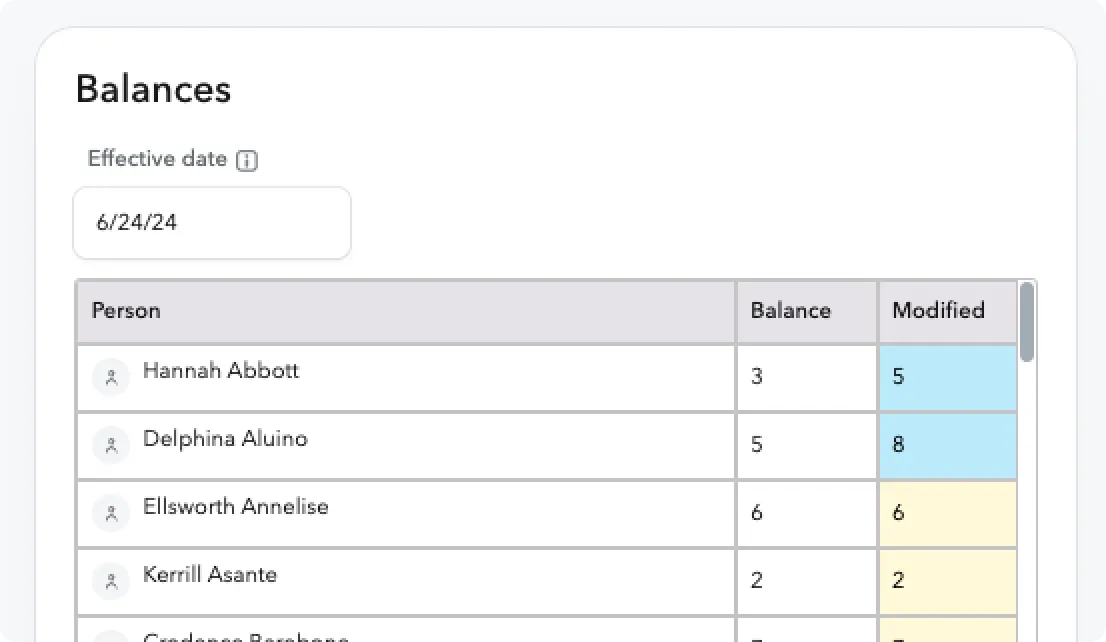Click Kerrill Asante's avatar icon
This screenshot has height=642, width=1106.
click(111, 581)
